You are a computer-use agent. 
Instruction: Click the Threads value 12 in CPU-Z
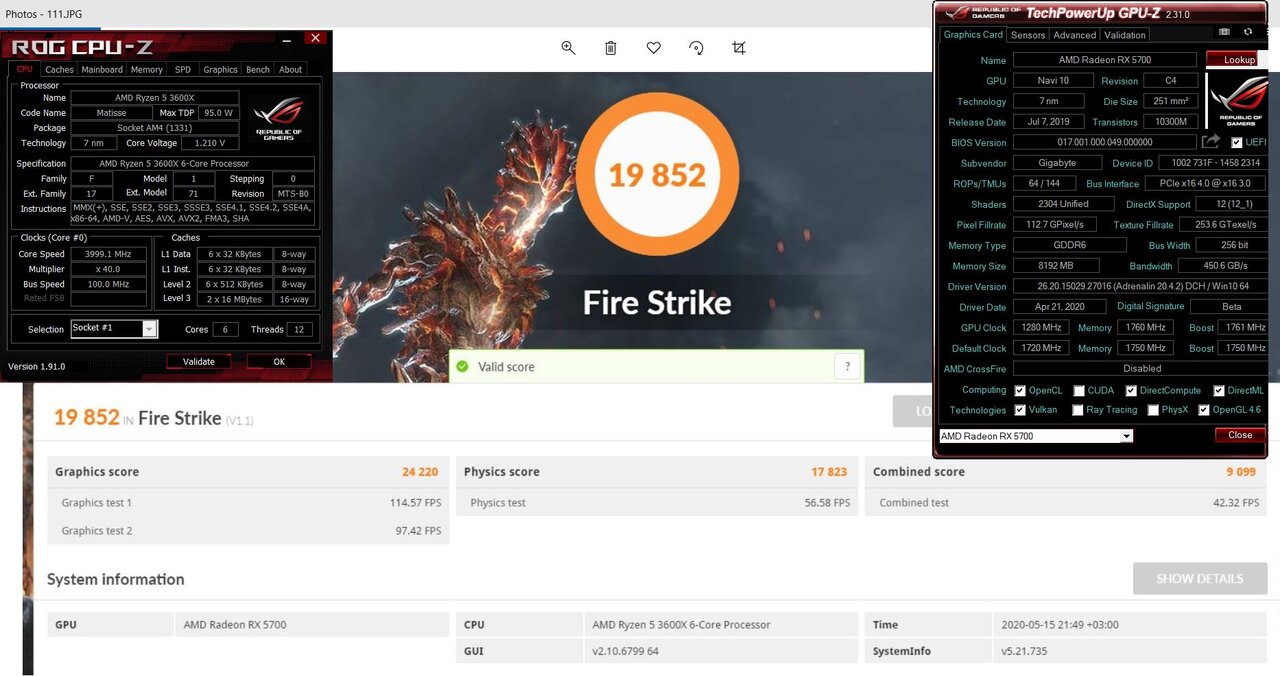299,329
